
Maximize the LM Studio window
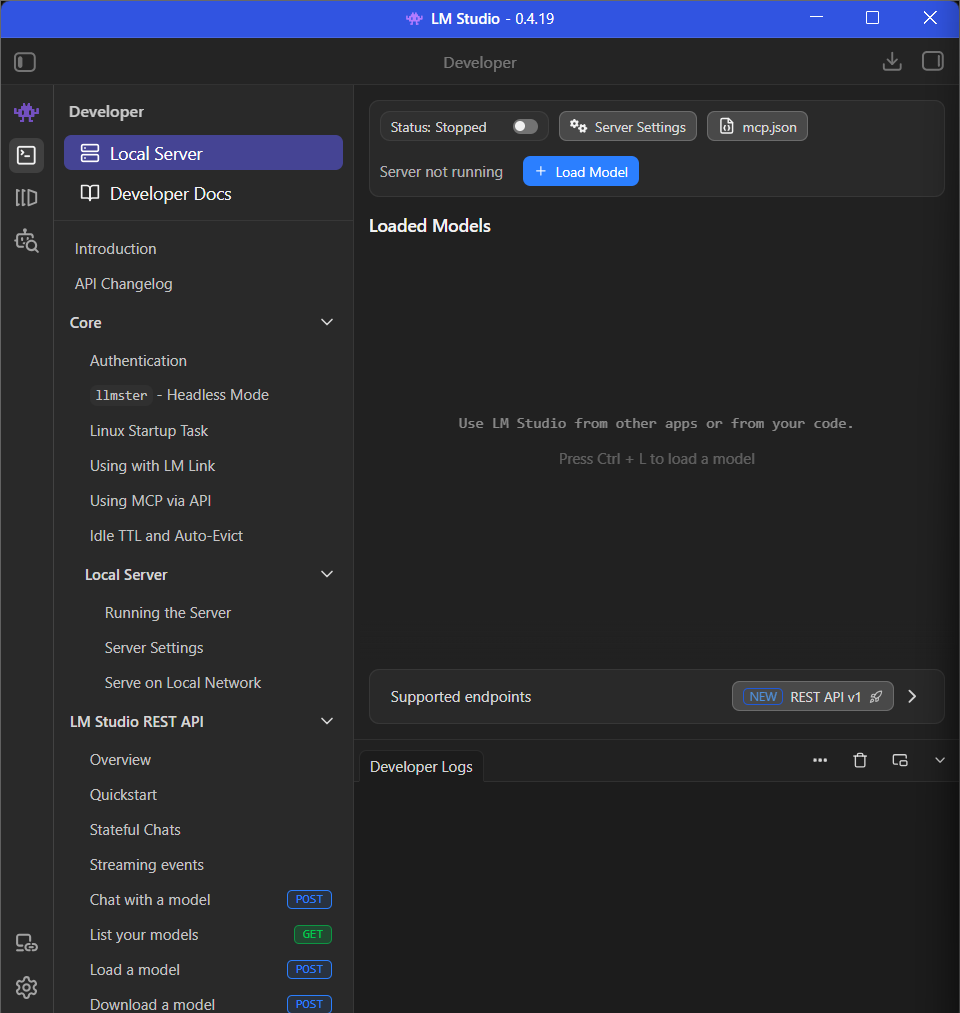coord(872,18)
